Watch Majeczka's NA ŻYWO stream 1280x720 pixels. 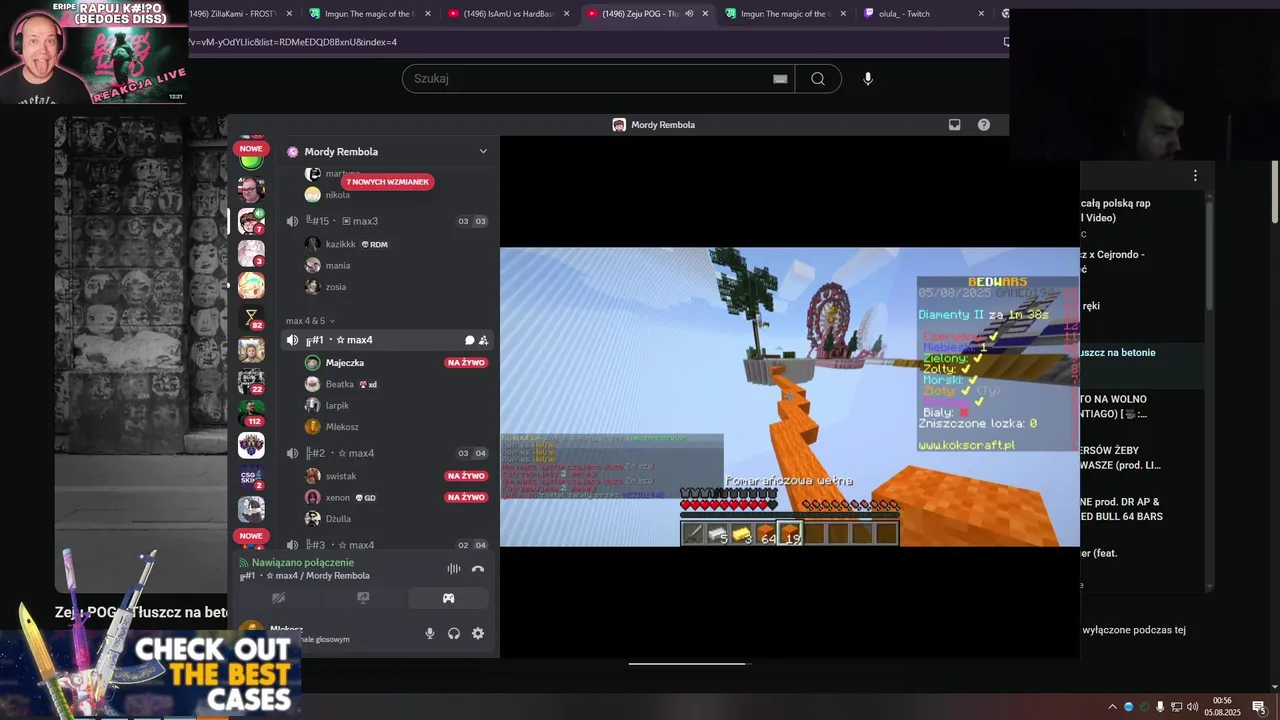(x=466, y=363)
